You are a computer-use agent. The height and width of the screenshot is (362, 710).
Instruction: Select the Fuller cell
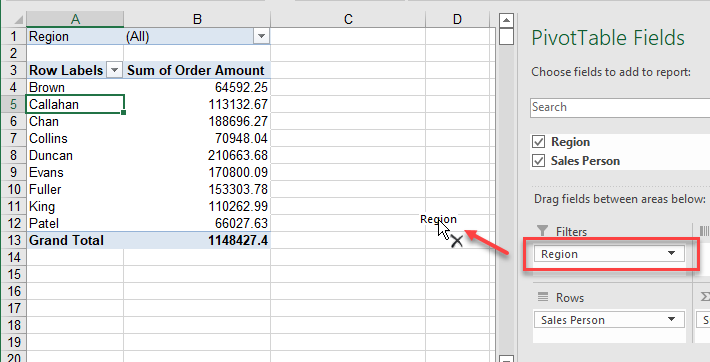(75, 189)
